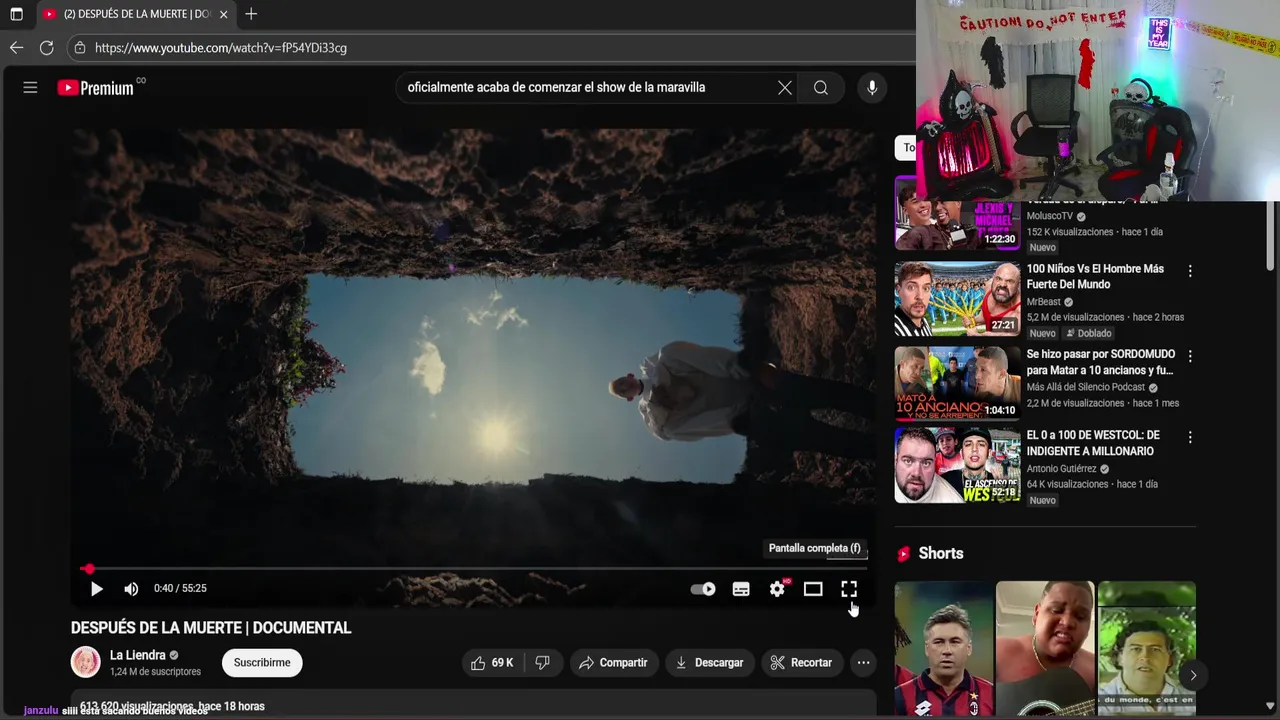The width and height of the screenshot is (1280, 720).
Task: Open SORDOMUDO video thumbnail
Action: tap(957, 383)
